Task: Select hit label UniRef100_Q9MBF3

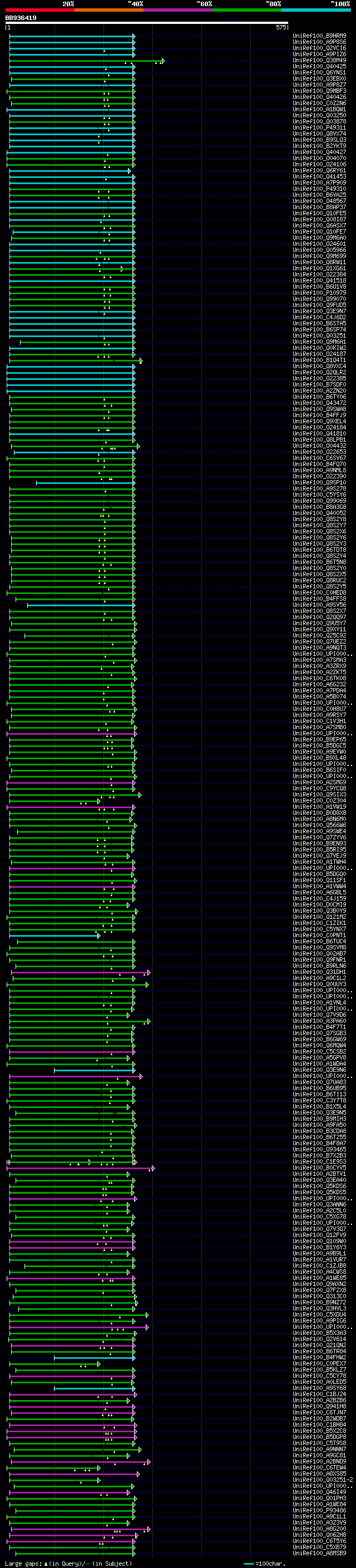Action: click(319, 91)
